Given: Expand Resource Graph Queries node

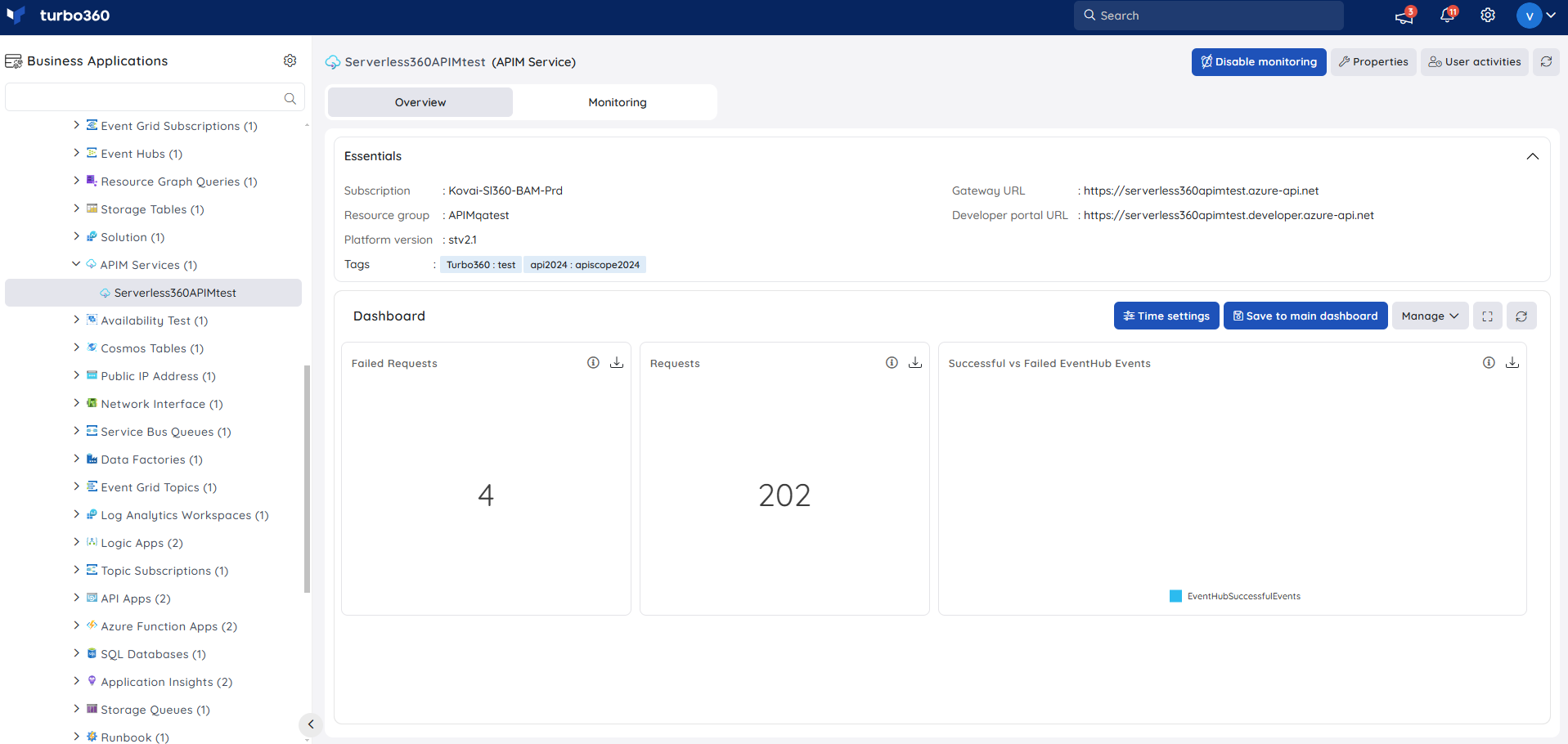Looking at the screenshot, I should pyautogui.click(x=77, y=181).
